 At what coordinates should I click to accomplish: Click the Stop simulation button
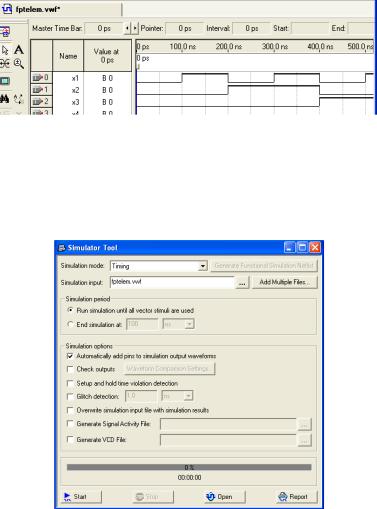[153, 497]
